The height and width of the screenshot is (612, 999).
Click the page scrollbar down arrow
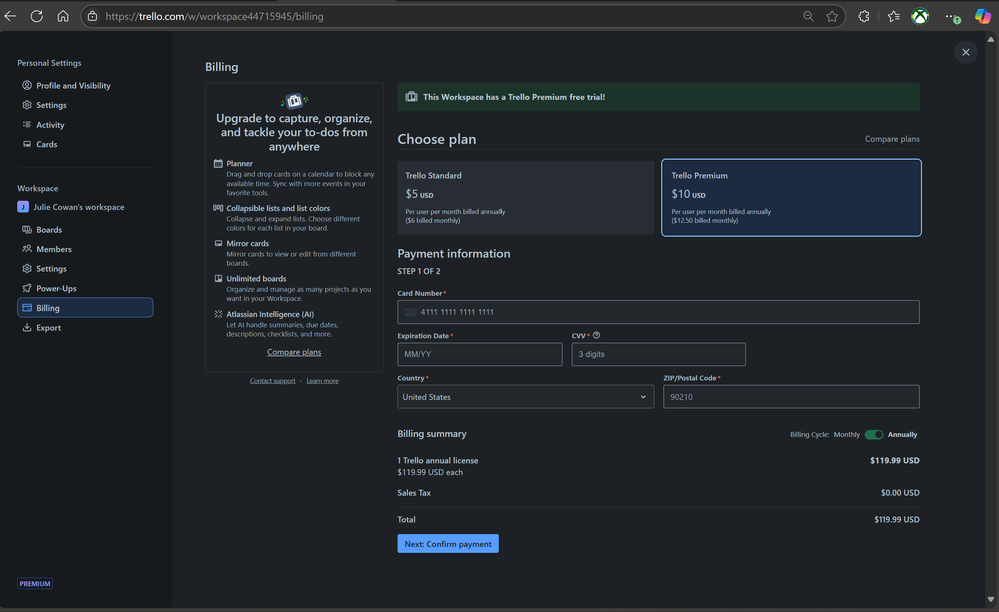point(991,599)
